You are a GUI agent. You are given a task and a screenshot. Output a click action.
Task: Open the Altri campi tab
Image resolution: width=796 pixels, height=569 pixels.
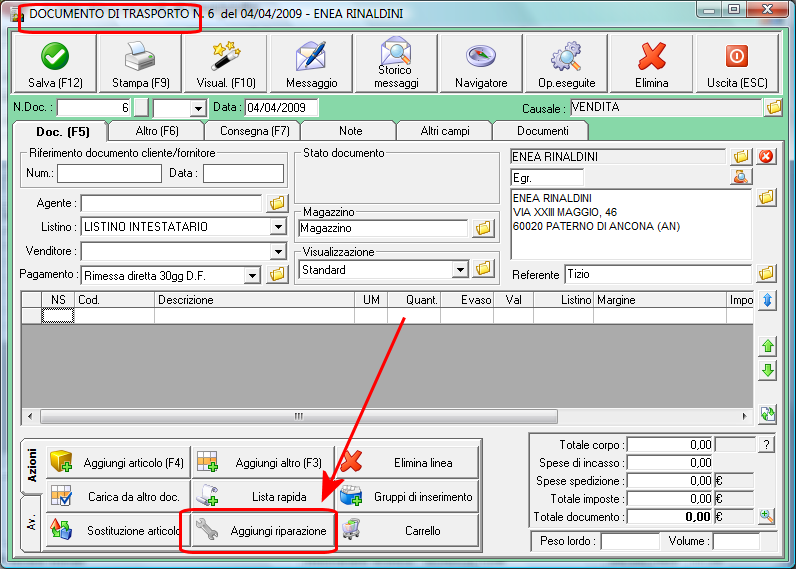click(x=445, y=131)
